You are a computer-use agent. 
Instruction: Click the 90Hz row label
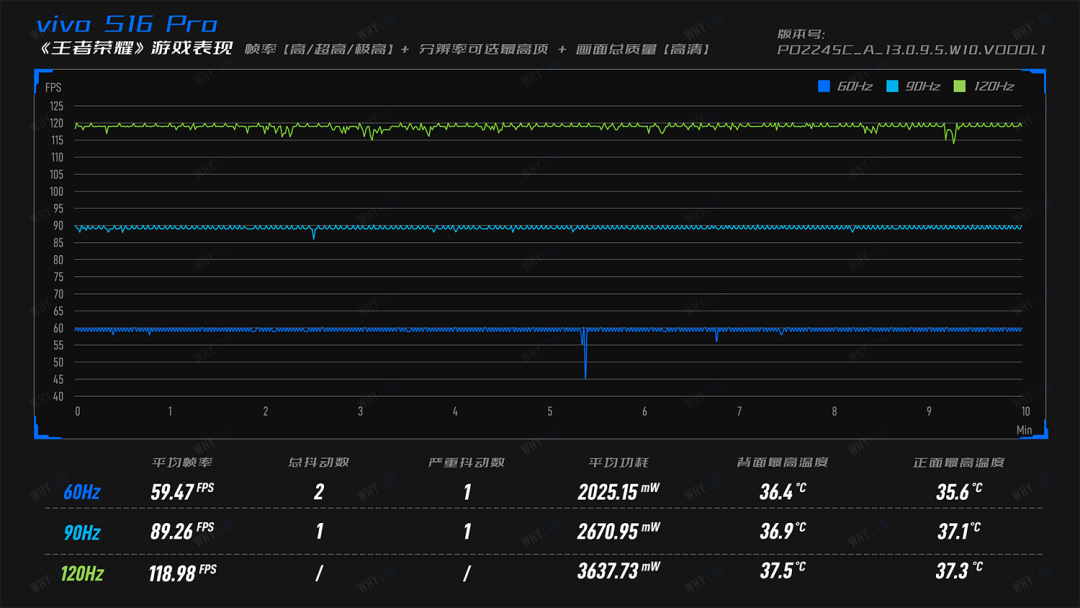pyautogui.click(x=82, y=532)
